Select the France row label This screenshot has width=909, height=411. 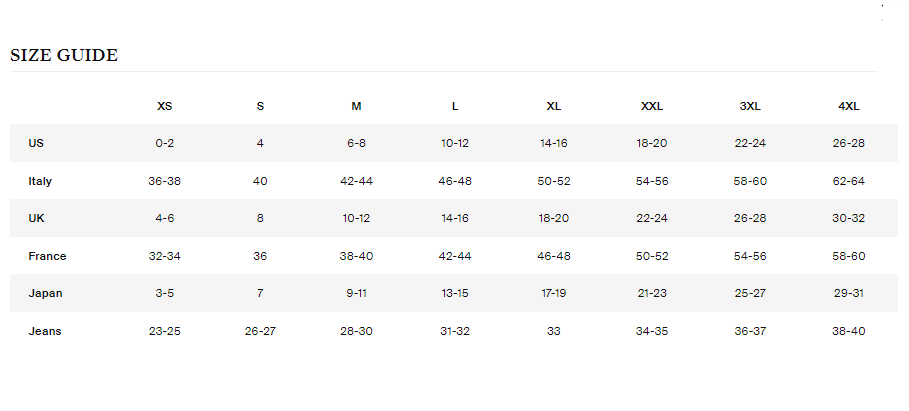47,256
